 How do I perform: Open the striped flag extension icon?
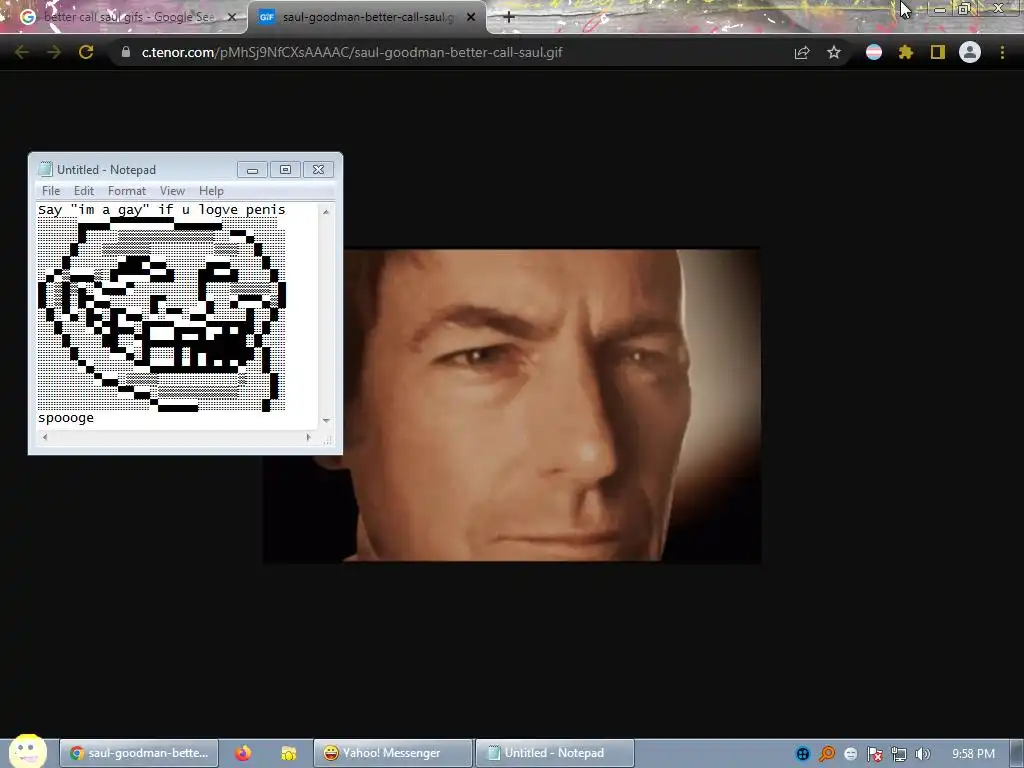[874, 52]
